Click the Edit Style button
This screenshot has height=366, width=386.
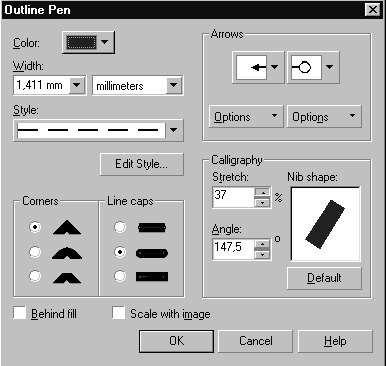click(x=142, y=164)
